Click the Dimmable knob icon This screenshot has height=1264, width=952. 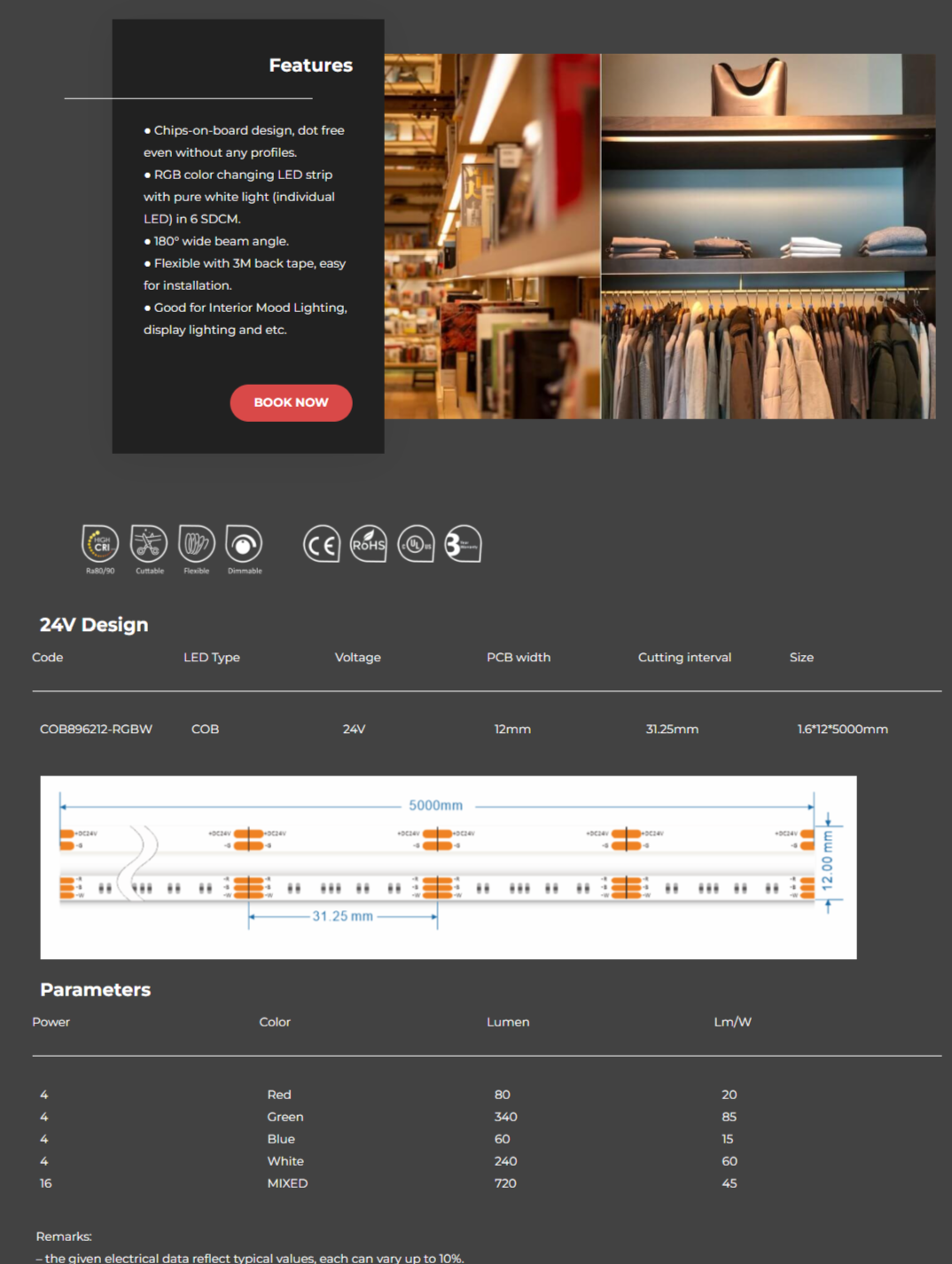tap(244, 544)
